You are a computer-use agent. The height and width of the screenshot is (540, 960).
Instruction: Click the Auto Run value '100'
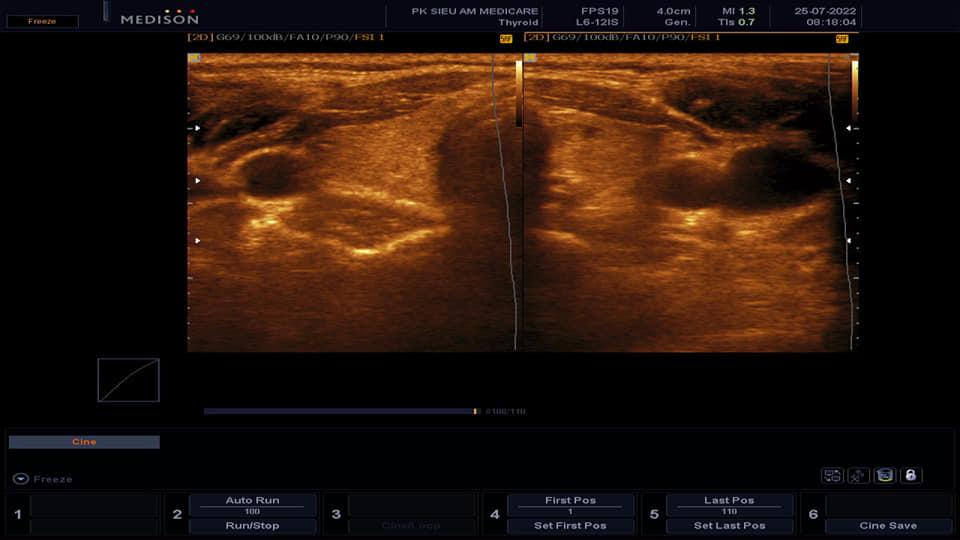tap(252, 511)
